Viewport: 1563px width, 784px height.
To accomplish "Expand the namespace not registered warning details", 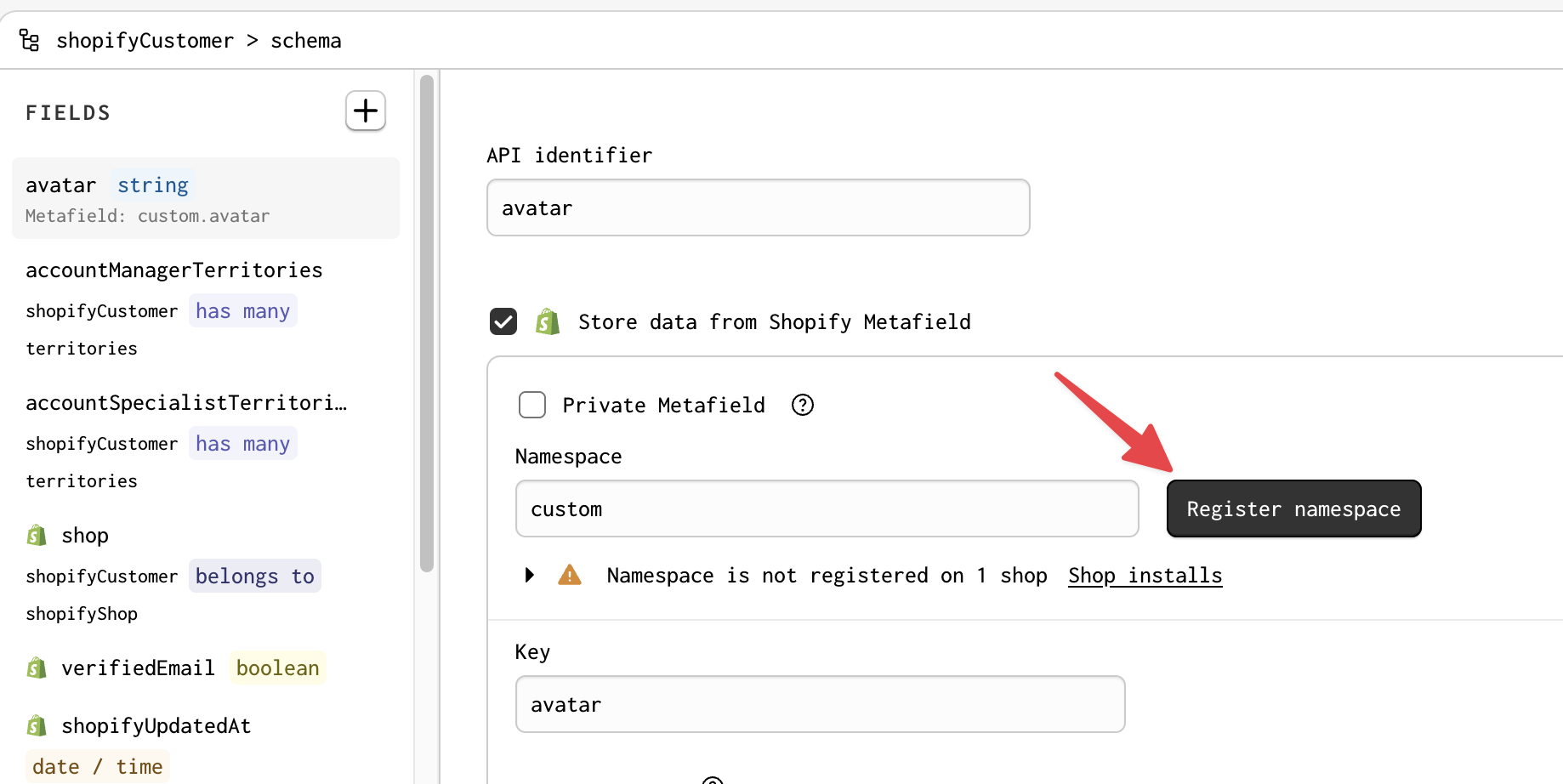I will pyautogui.click(x=530, y=576).
